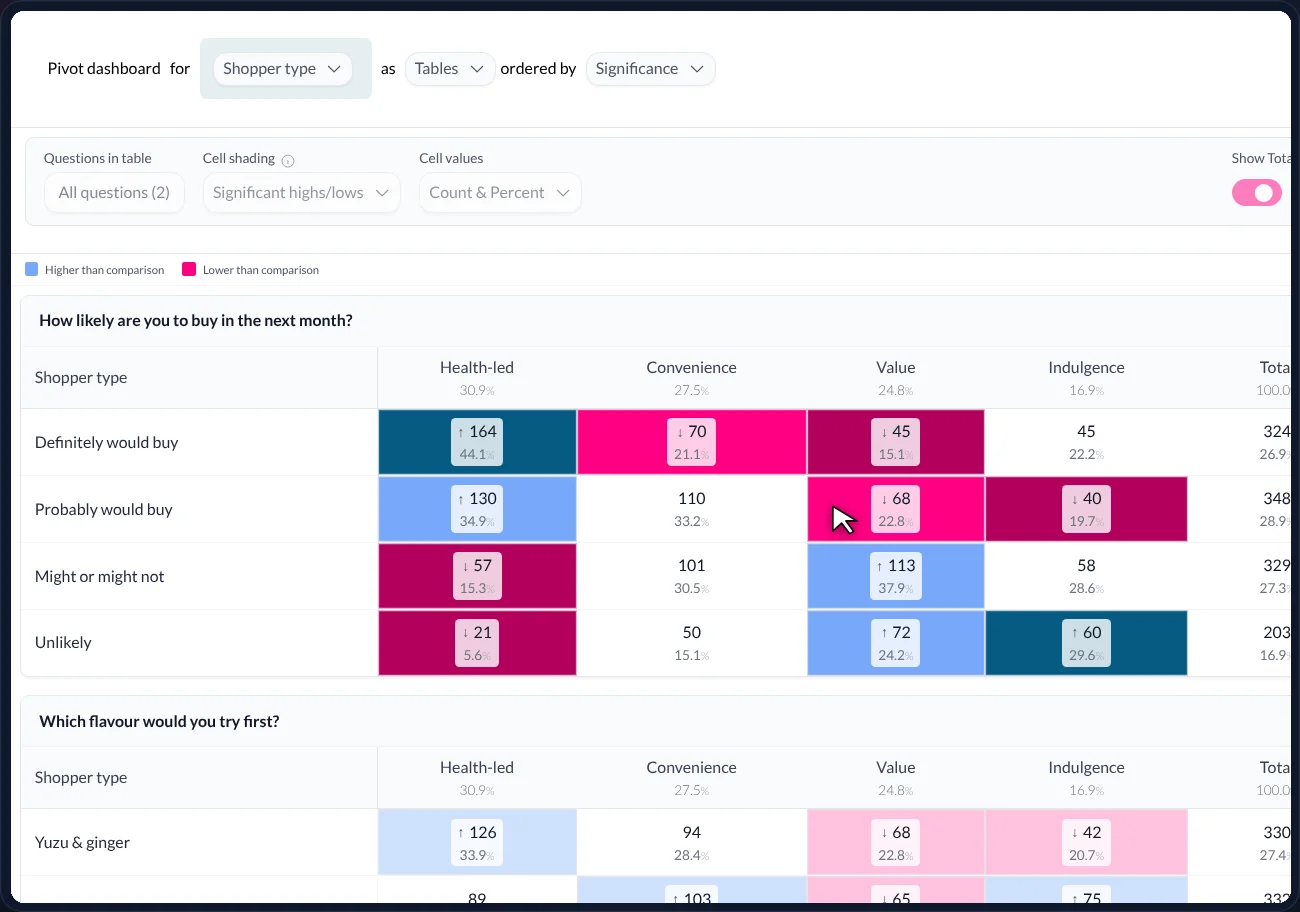This screenshot has height=912, width=1300.
Task: Click the 94 Convenience Yuzu & ginger cell
Action: [691, 842]
